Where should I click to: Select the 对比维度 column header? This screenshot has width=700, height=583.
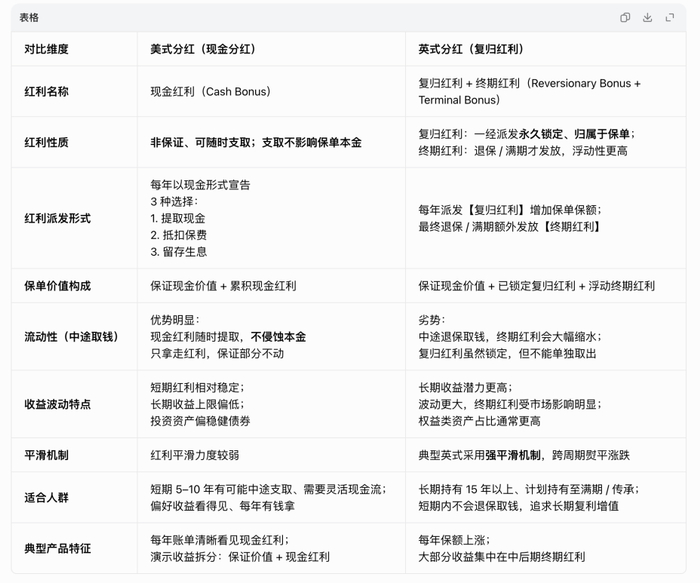[x=46, y=49]
